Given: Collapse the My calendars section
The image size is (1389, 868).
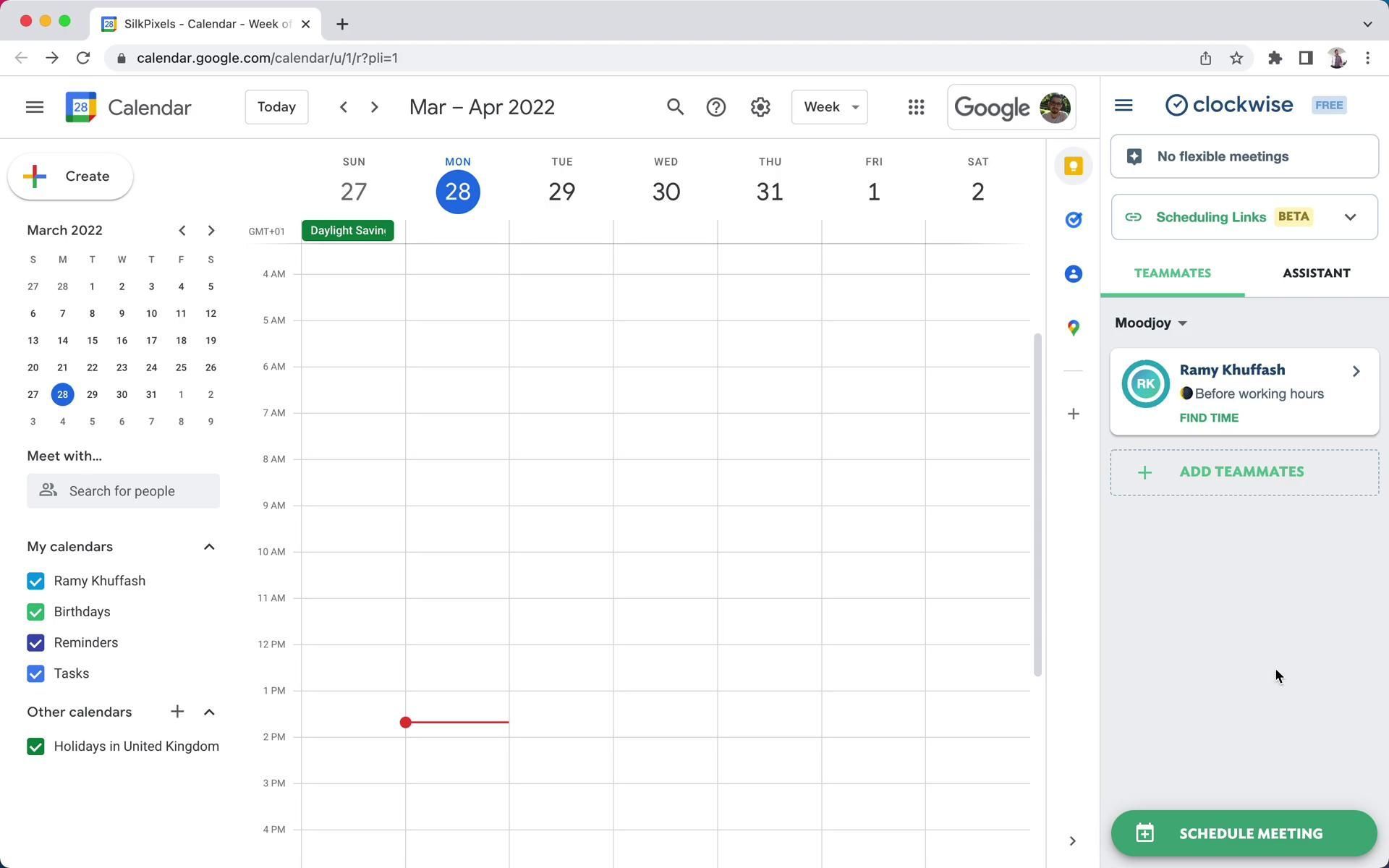Looking at the screenshot, I should coord(209,547).
